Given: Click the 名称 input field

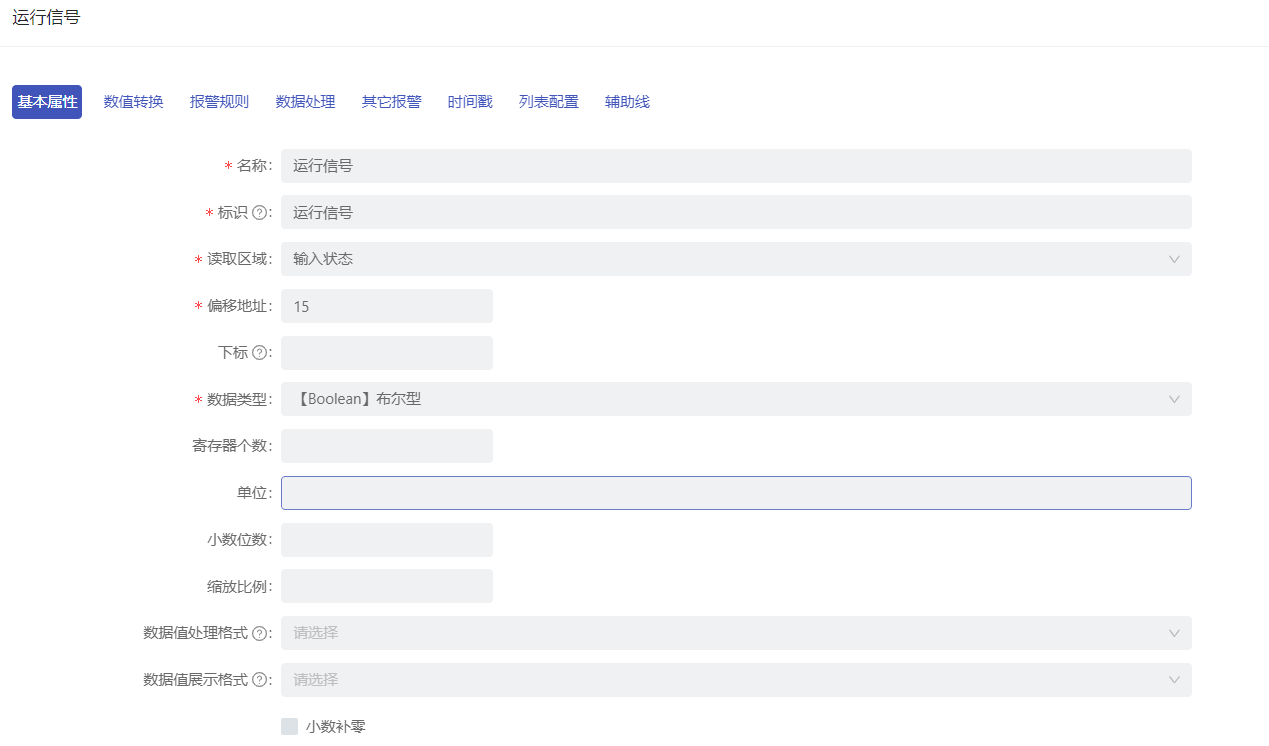Looking at the screenshot, I should pos(736,166).
